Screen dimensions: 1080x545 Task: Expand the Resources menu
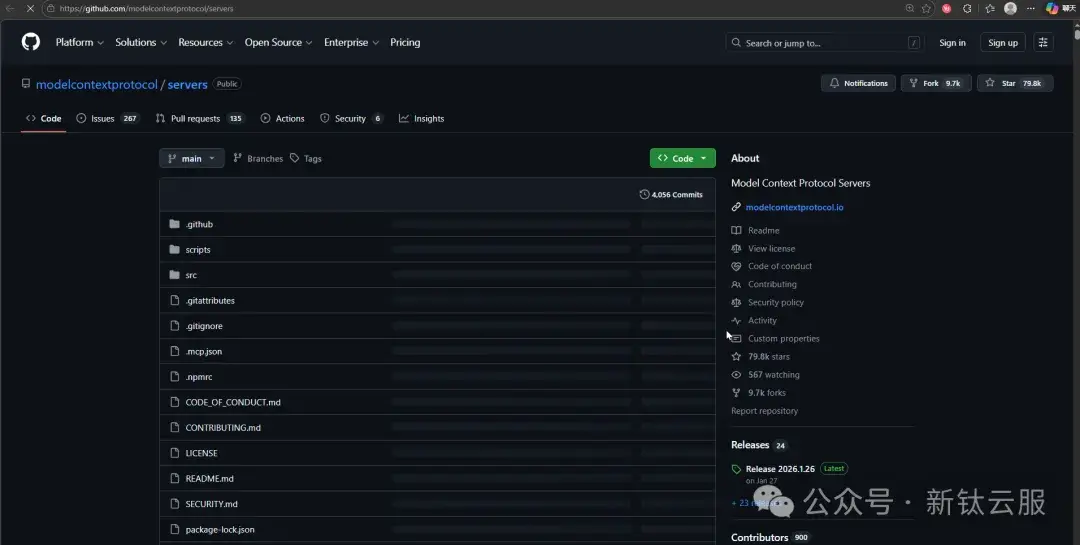pos(205,42)
